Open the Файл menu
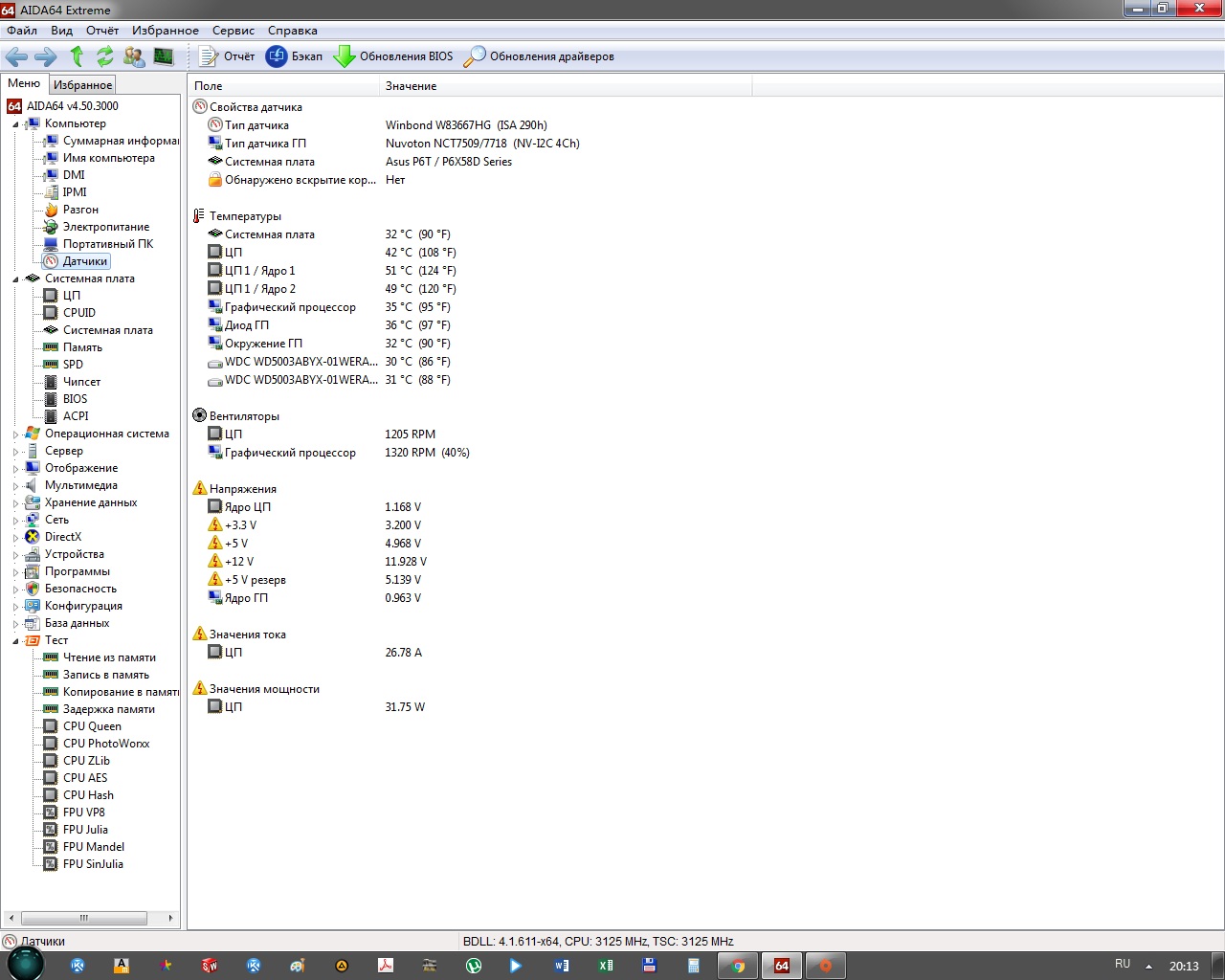This screenshot has height=980, width=1225. [22, 31]
